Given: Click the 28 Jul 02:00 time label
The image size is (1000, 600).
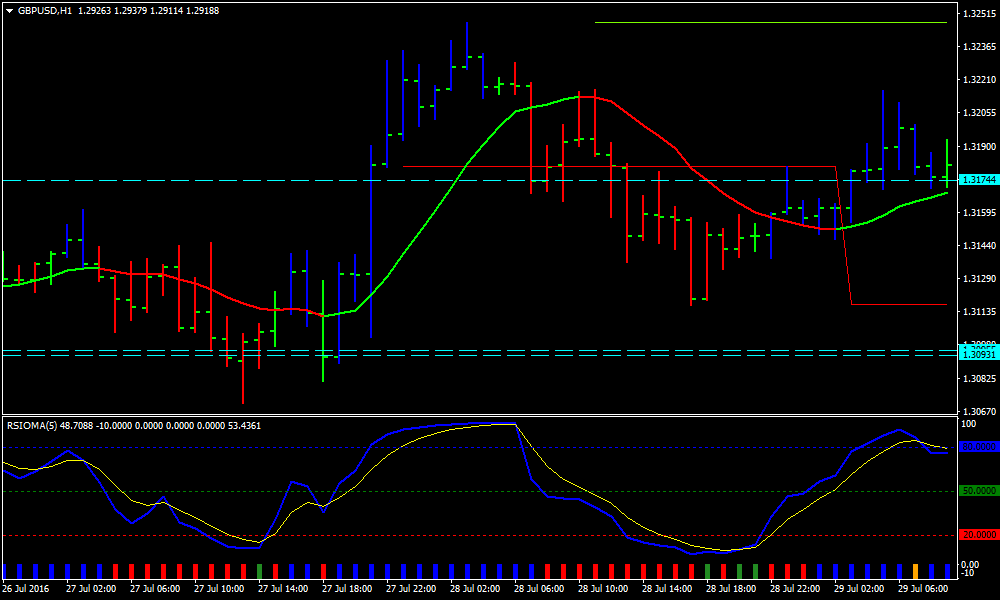Looking at the screenshot, I should click(474, 590).
